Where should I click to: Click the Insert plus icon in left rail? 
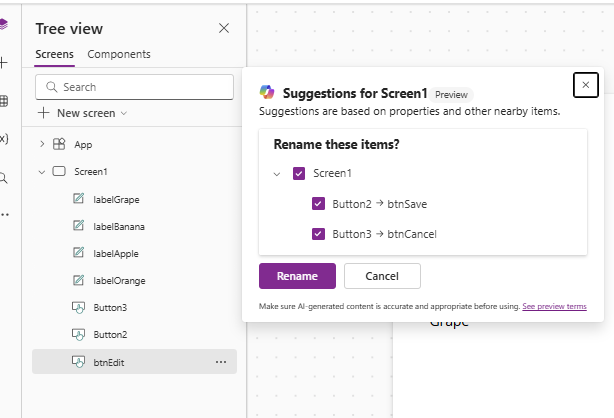3,63
